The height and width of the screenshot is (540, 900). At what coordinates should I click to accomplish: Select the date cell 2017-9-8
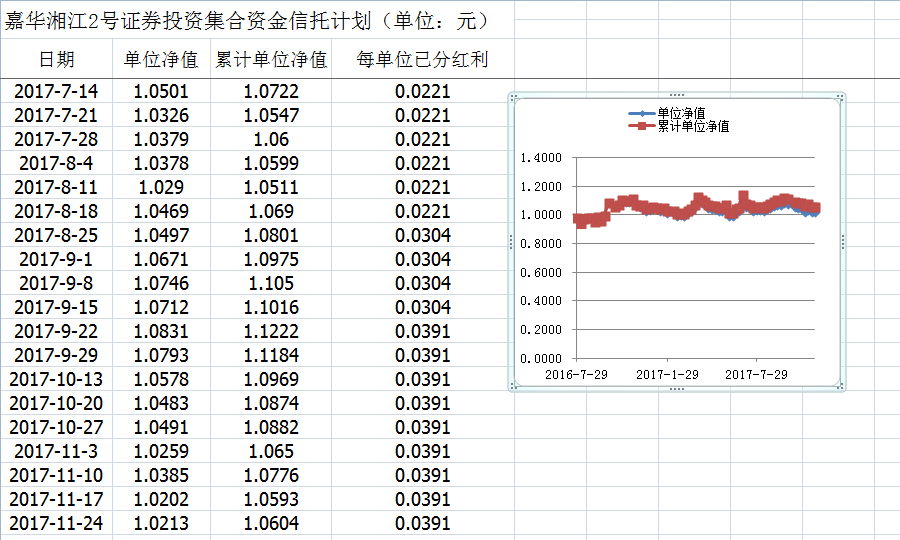[56, 283]
